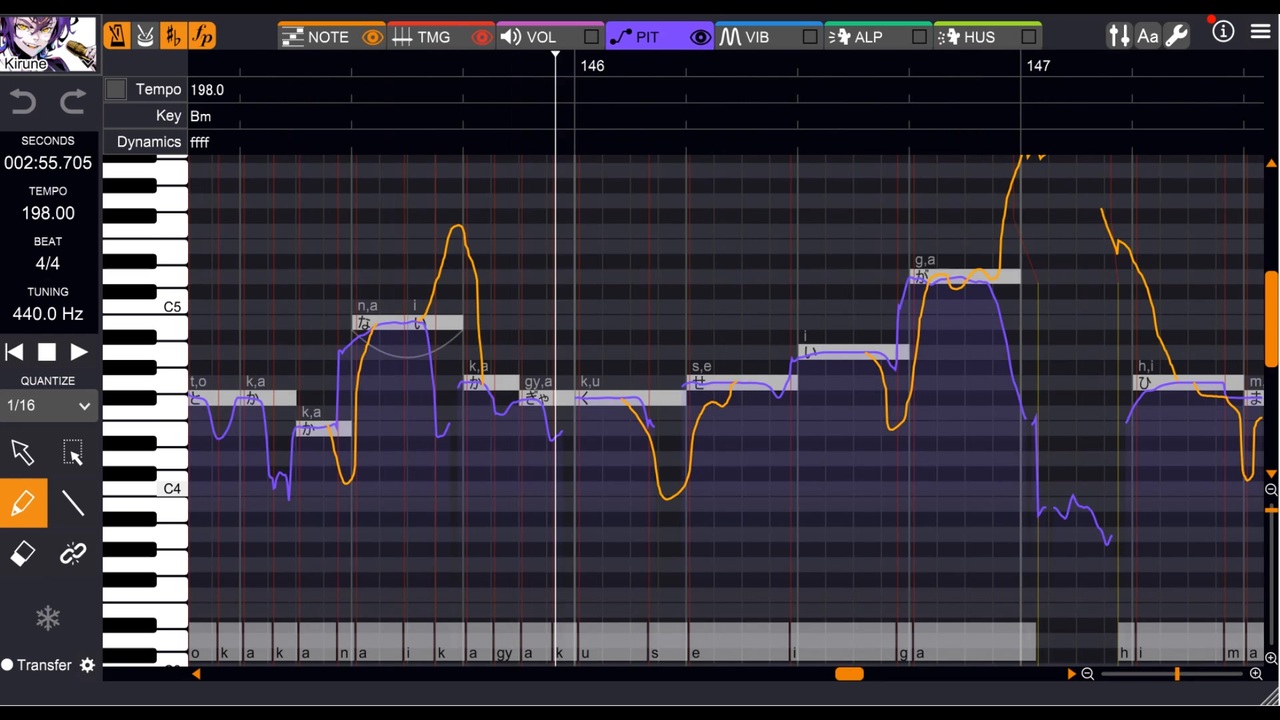Click the horizontal zoom slider handle
The height and width of the screenshot is (720, 1280).
[x=1177, y=674]
